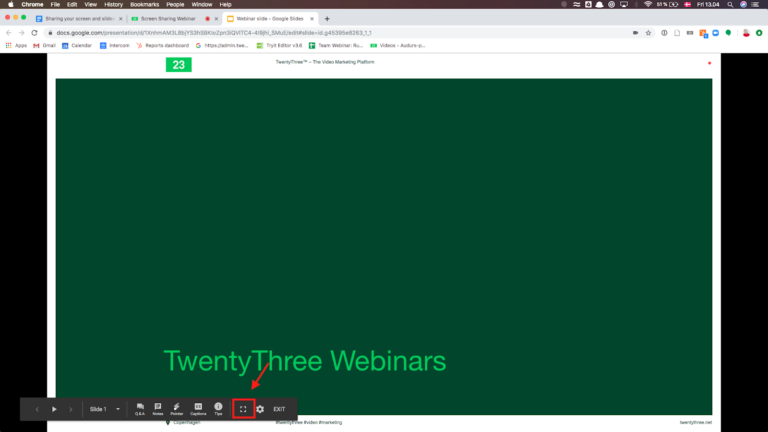Select the Webinar slide - Google Slides tab
This screenshot has height=432, width=768.
[x=270, y=19]
